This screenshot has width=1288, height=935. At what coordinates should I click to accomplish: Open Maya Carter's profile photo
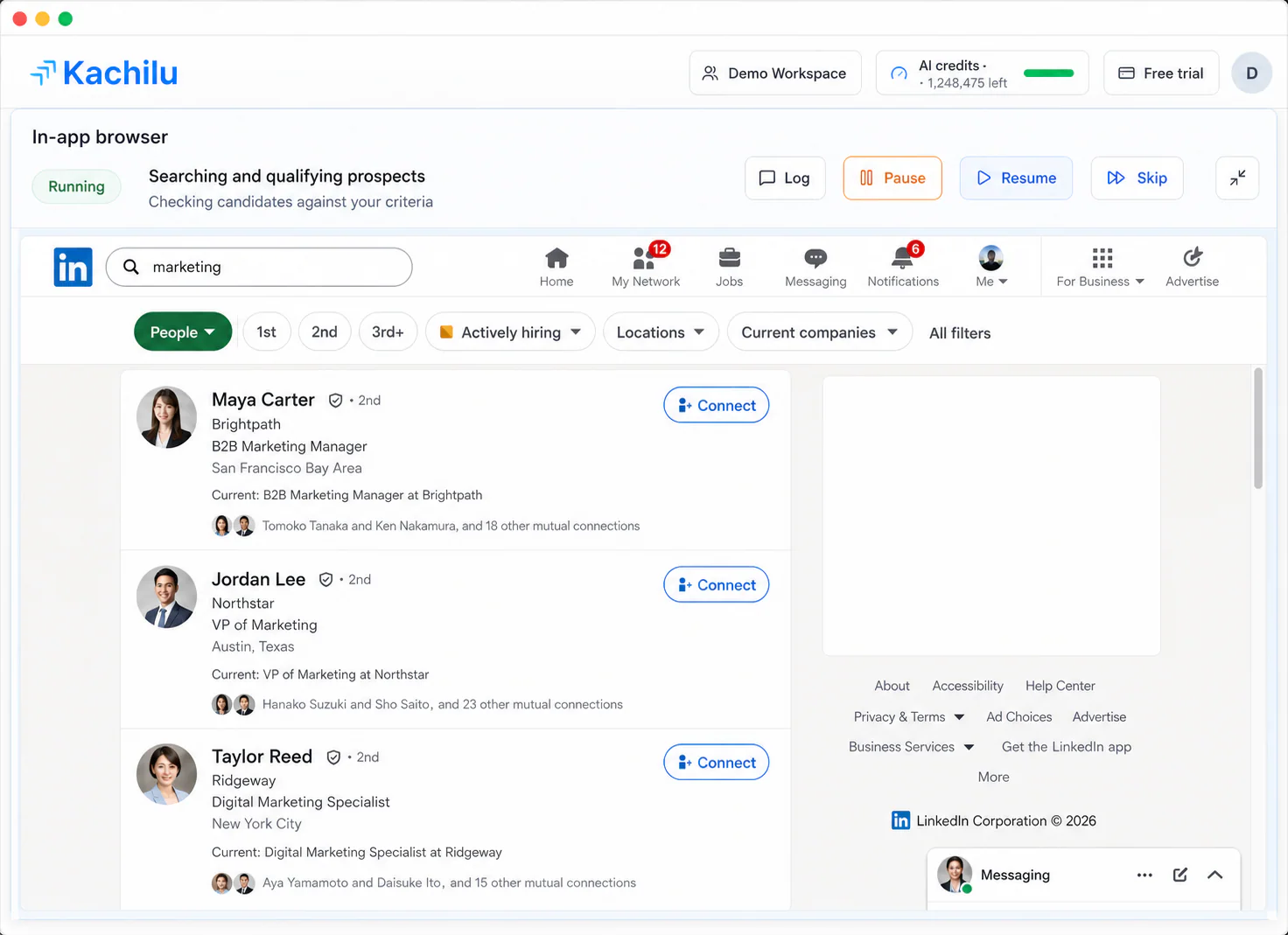[x=166, y=417]
